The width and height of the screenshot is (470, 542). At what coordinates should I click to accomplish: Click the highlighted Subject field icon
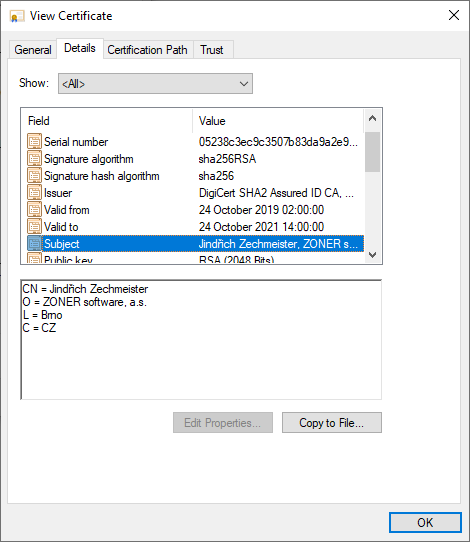pyautogui.click(x=34, y=243)
